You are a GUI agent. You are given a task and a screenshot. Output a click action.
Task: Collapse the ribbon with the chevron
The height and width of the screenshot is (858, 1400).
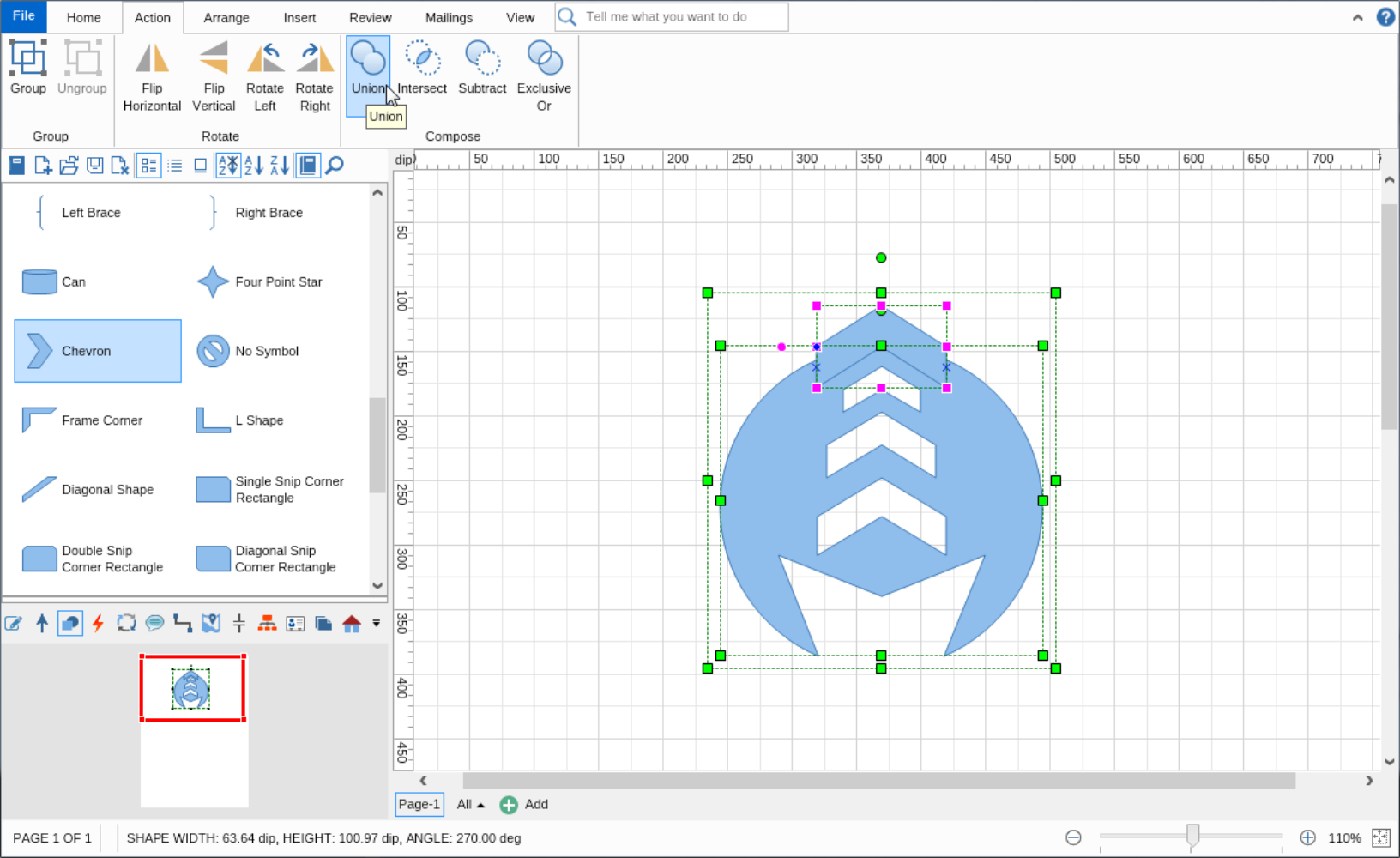coord(1358,16)
